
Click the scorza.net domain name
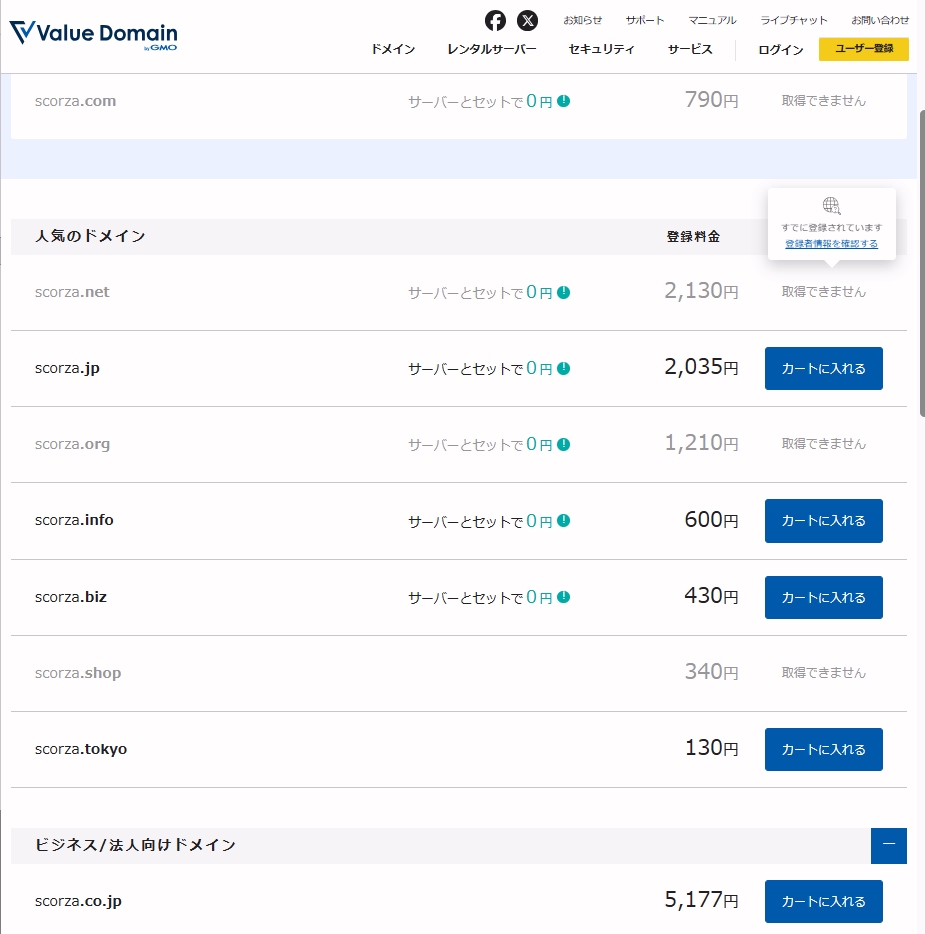pyautogui.click(x=72, y=292)
